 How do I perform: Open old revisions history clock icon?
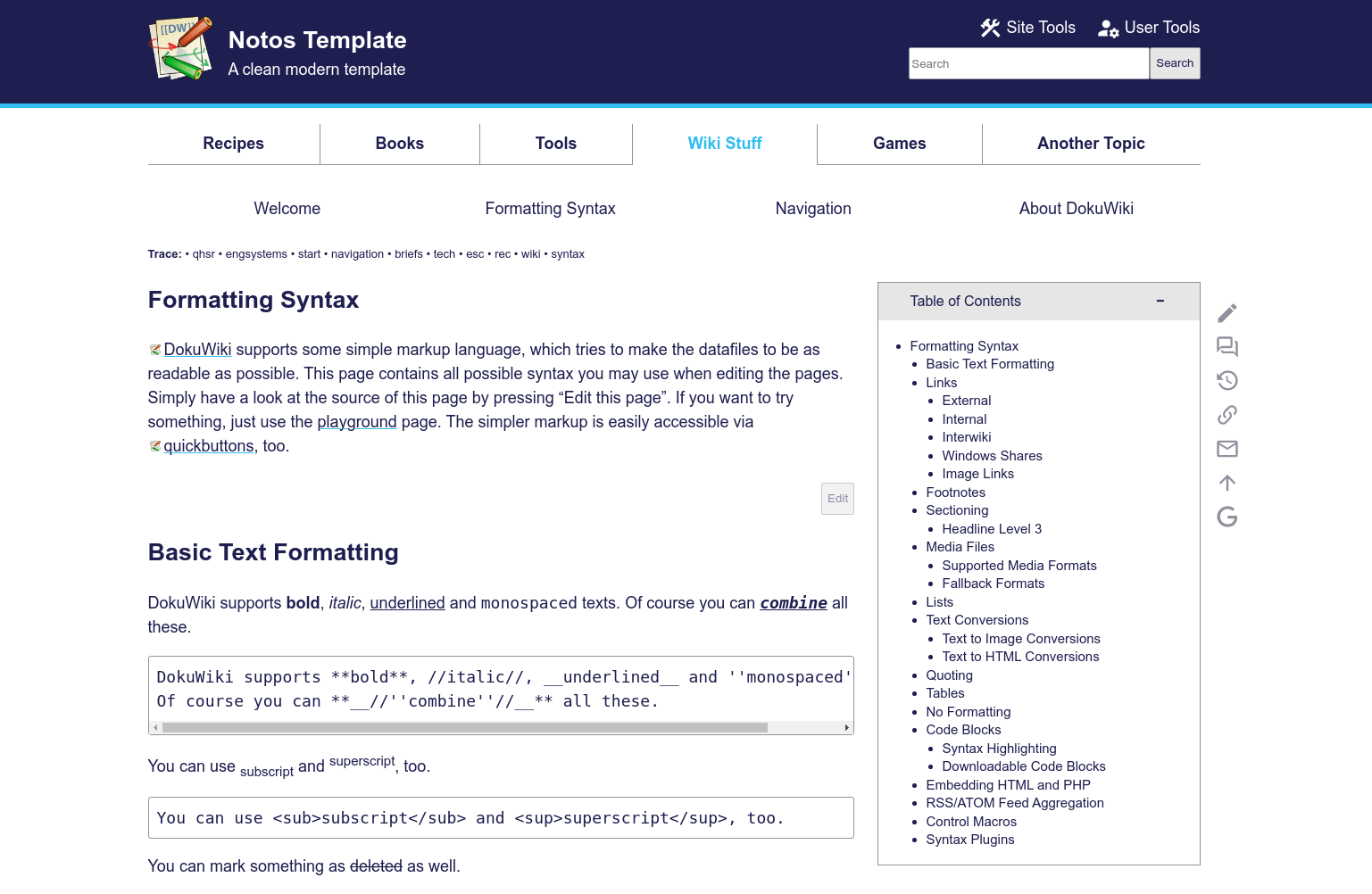1227,381
